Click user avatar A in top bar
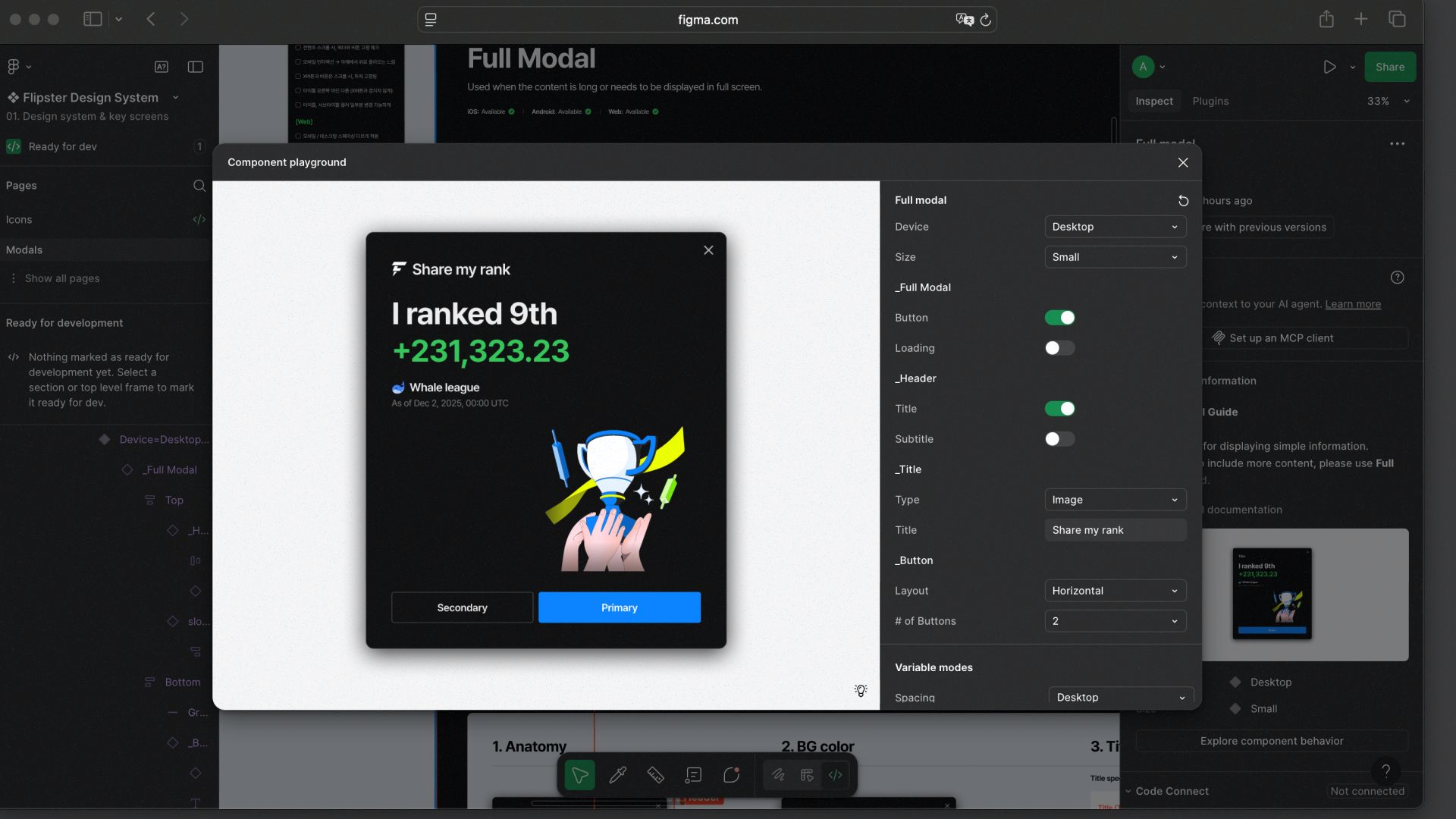Viewport: 1456px width, 819px height. (x=1143, y=67)
